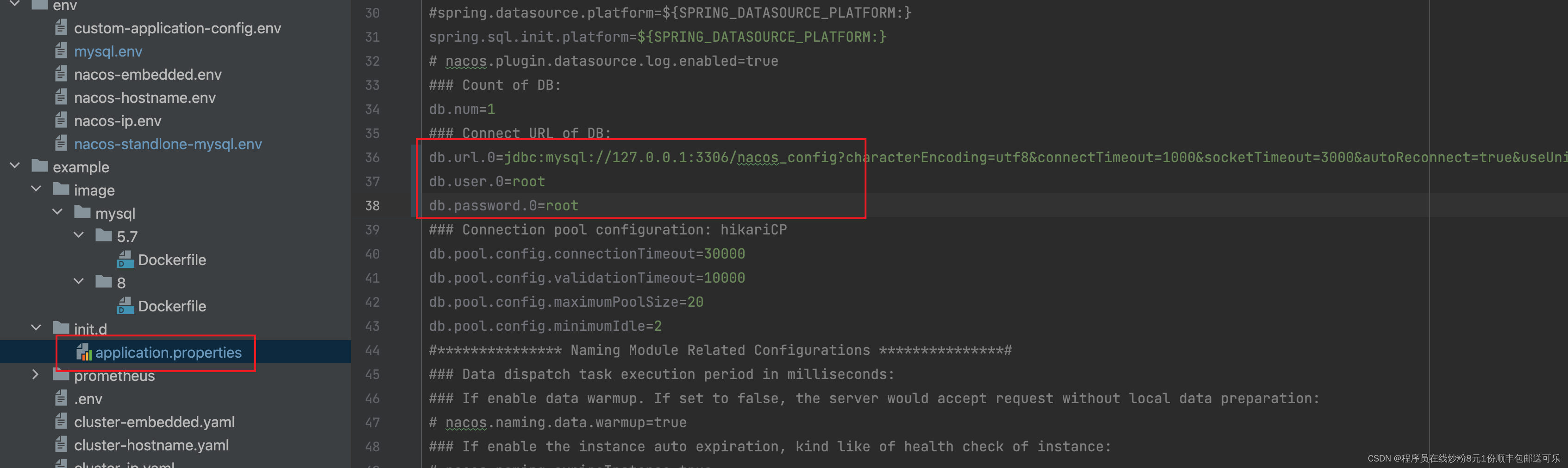Click line number 38 in gutter
This screenshot has width=1568, height=468.
372,205
